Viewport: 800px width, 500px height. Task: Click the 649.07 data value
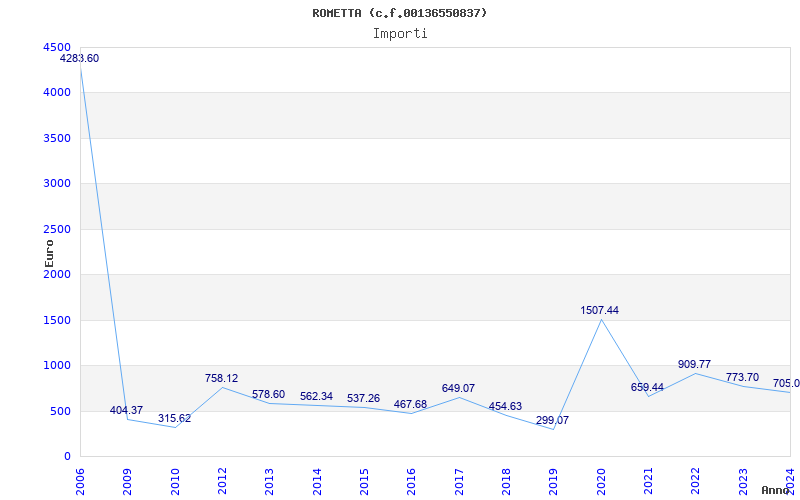pyautogui.click(x=458, y=388)
